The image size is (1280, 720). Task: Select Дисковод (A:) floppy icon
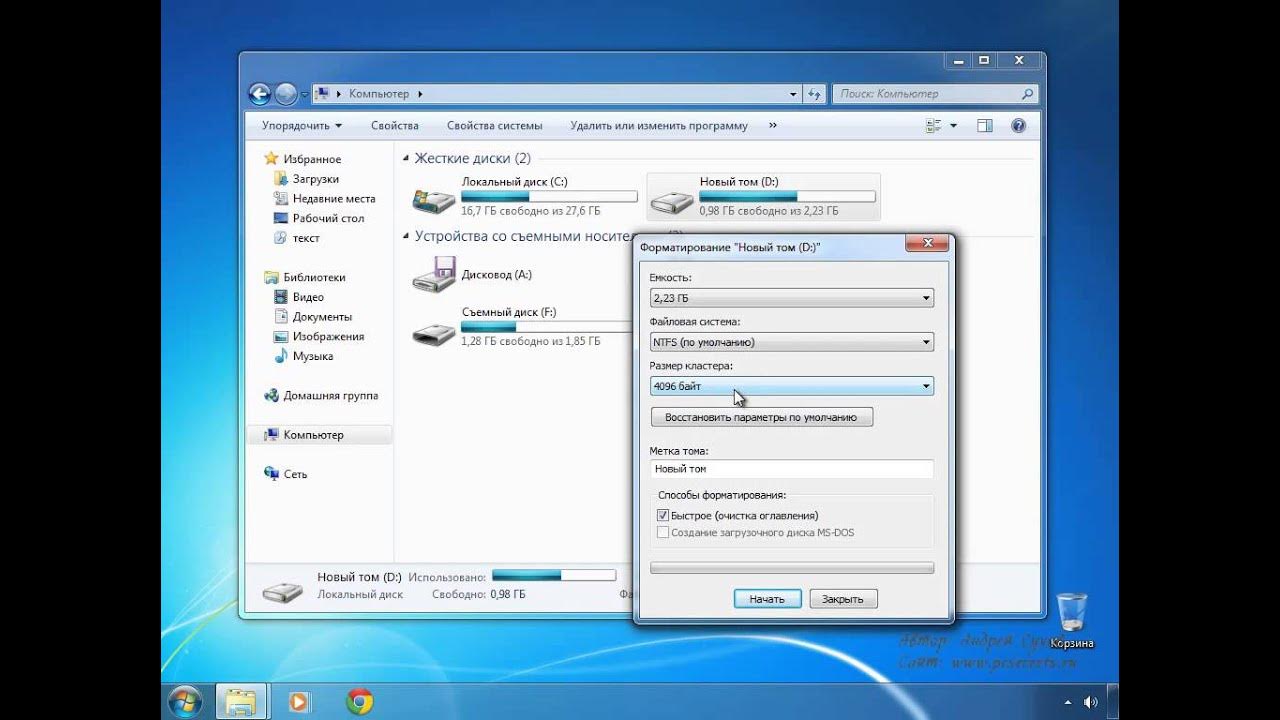(434, 274)
